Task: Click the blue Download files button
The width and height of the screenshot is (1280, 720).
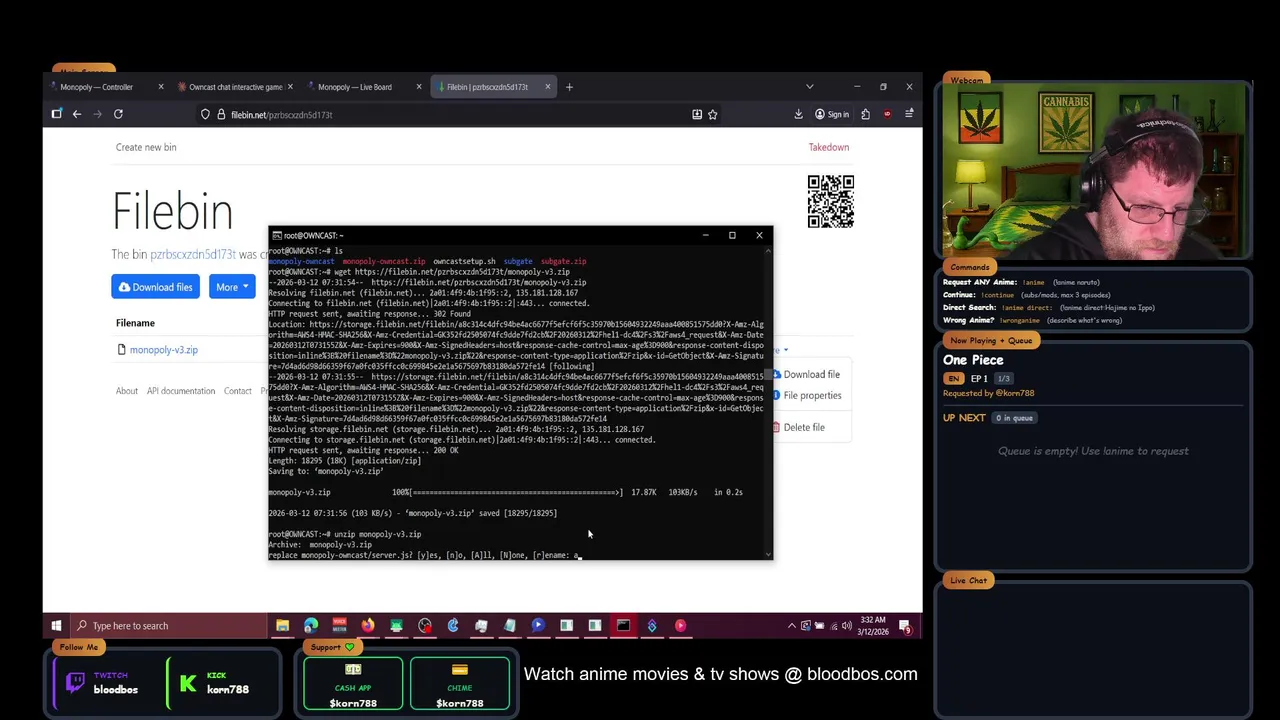Action: click(155, 287)
